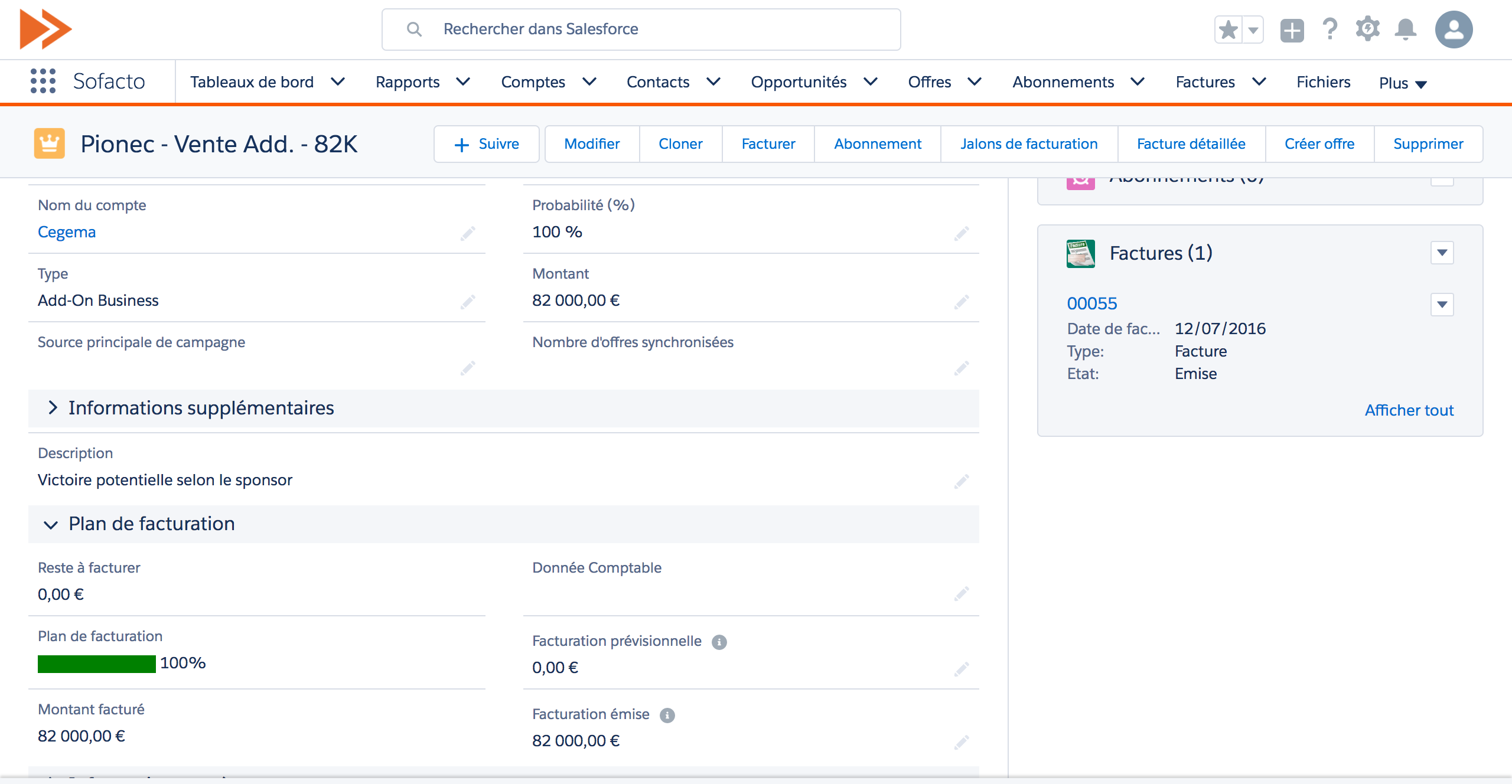Edit Facturation émise pencil icon
The height and width of the screenshot is (784, 1512).
962,743
